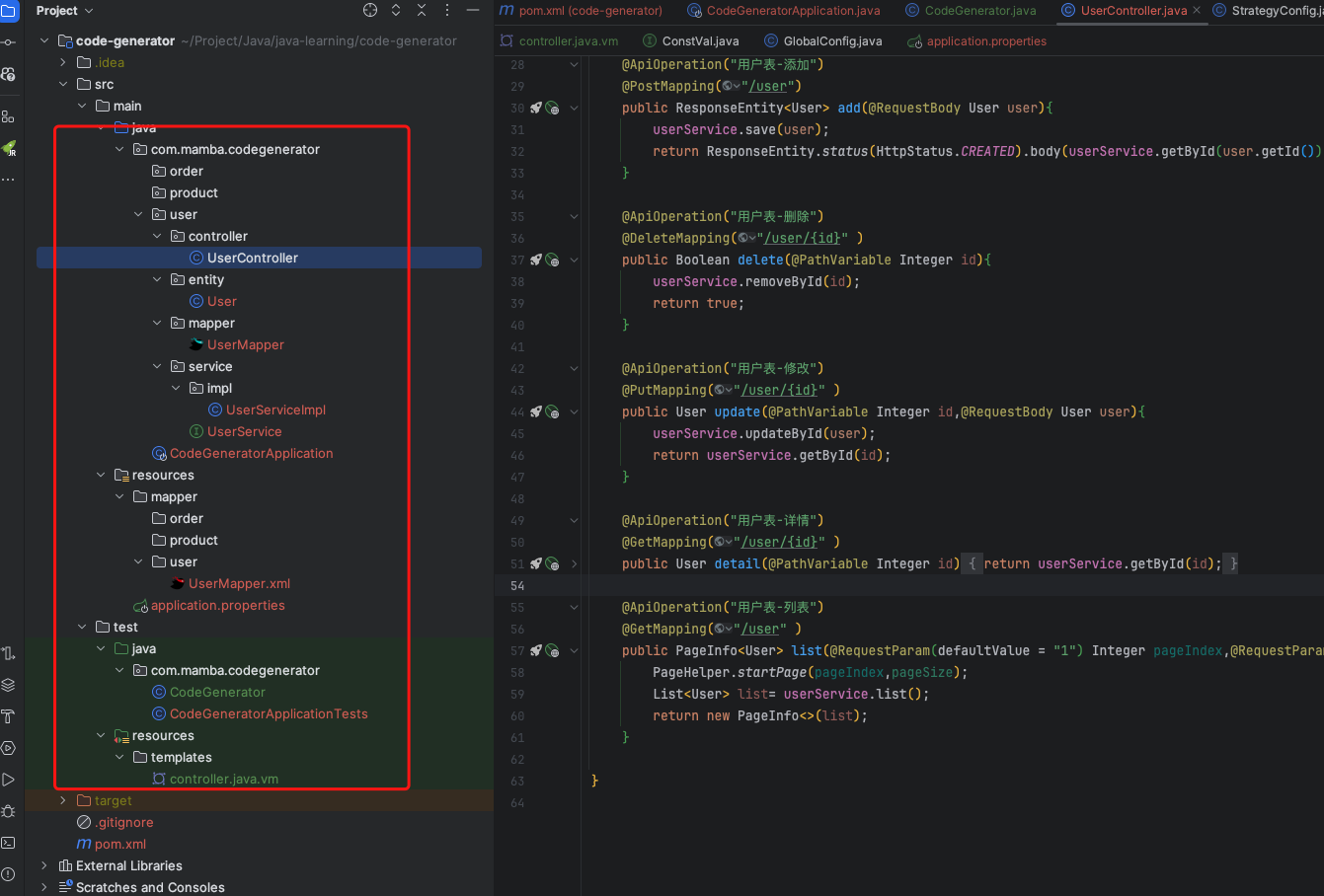
Task: Click Expand All icon in Project panel
Action: coord(396,10)
